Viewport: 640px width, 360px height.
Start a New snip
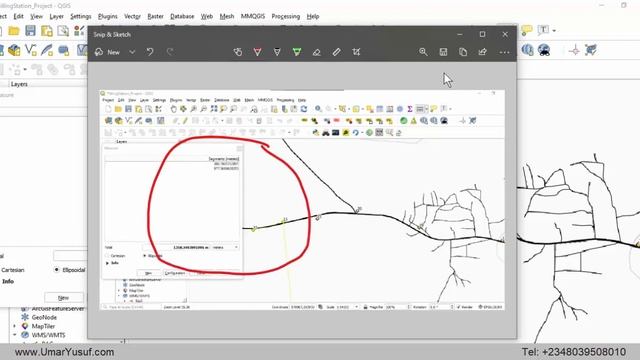coord(108,52)
